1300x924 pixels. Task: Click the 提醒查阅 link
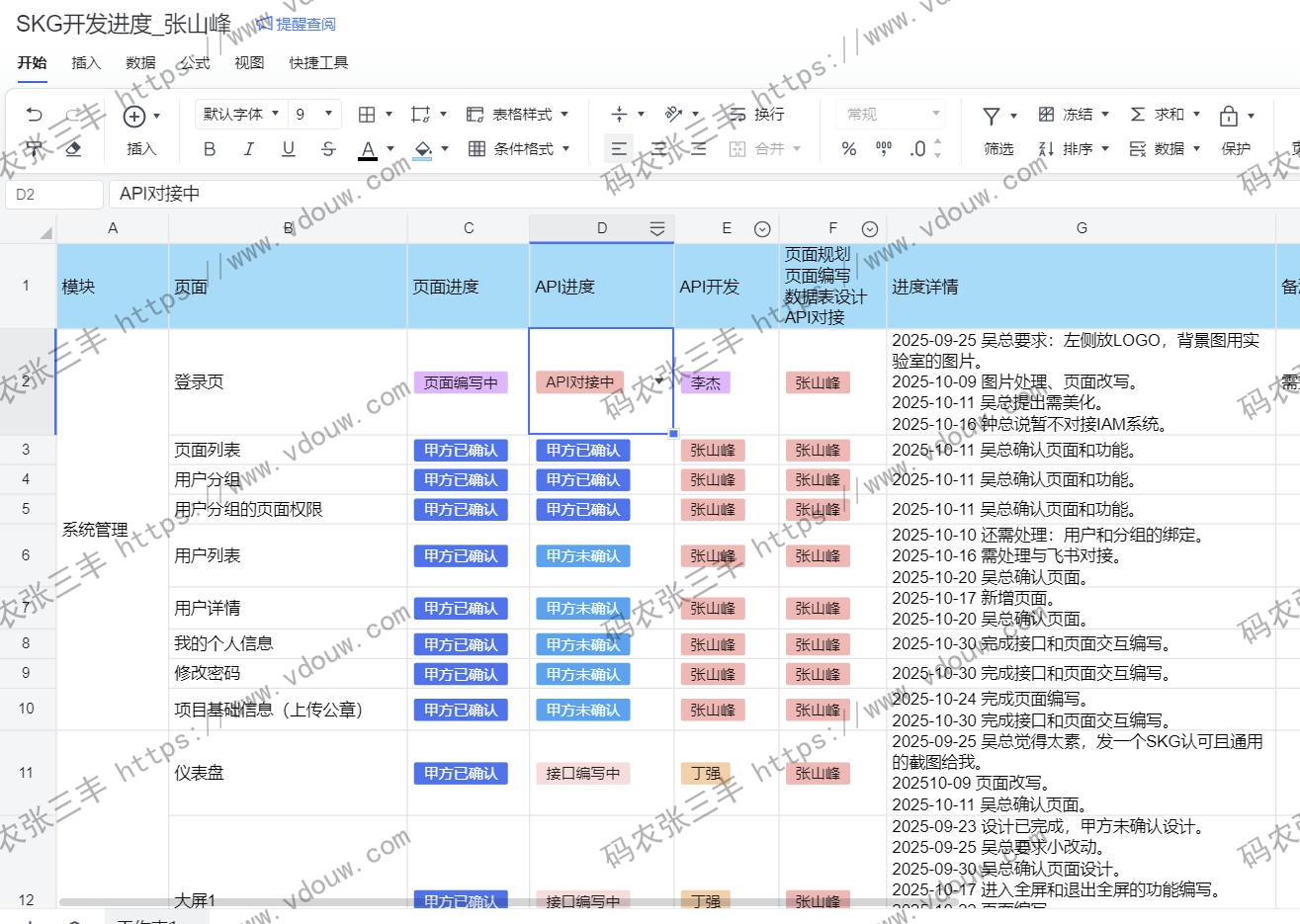297,24
